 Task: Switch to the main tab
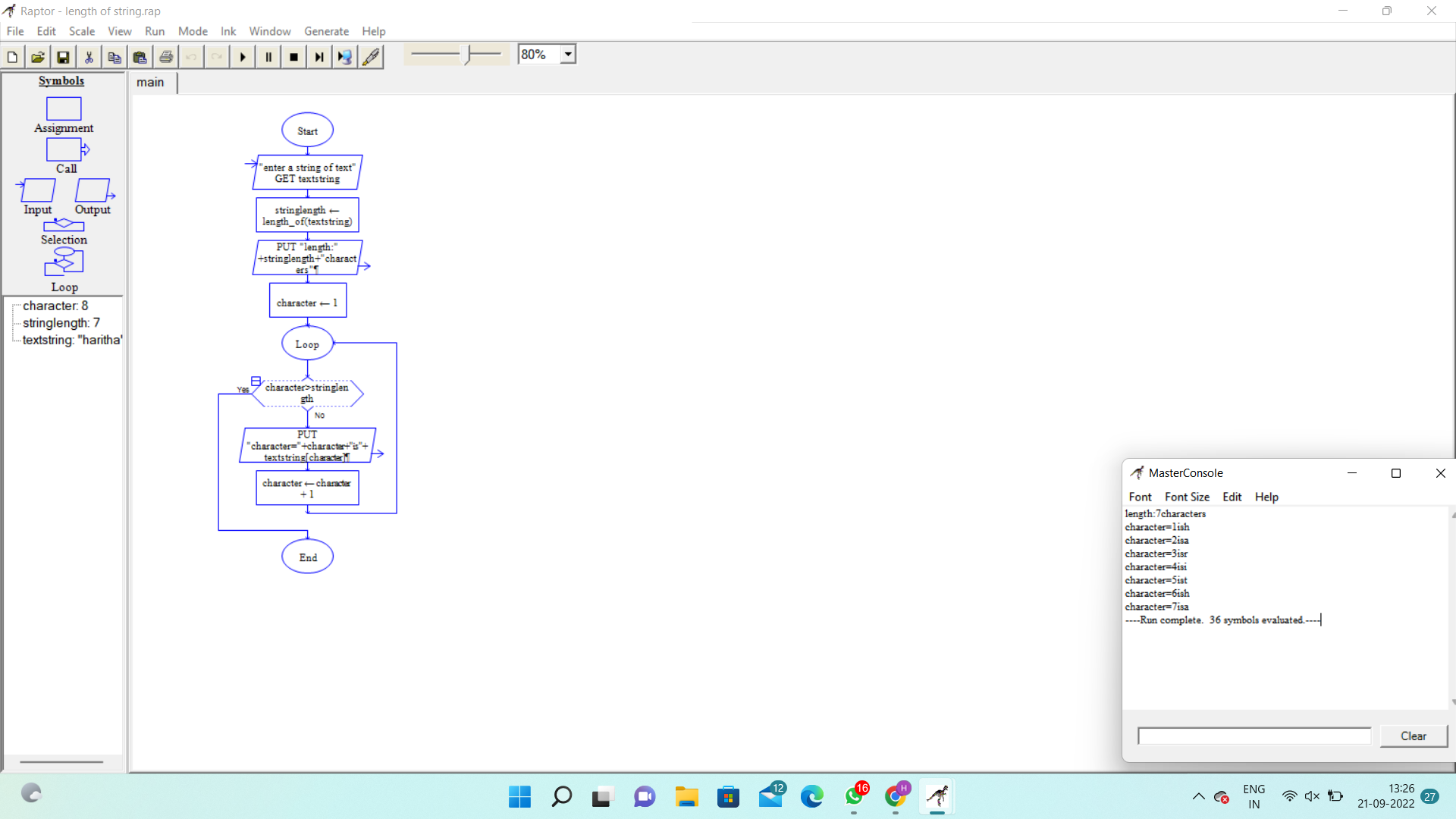[x=150, y=82]
